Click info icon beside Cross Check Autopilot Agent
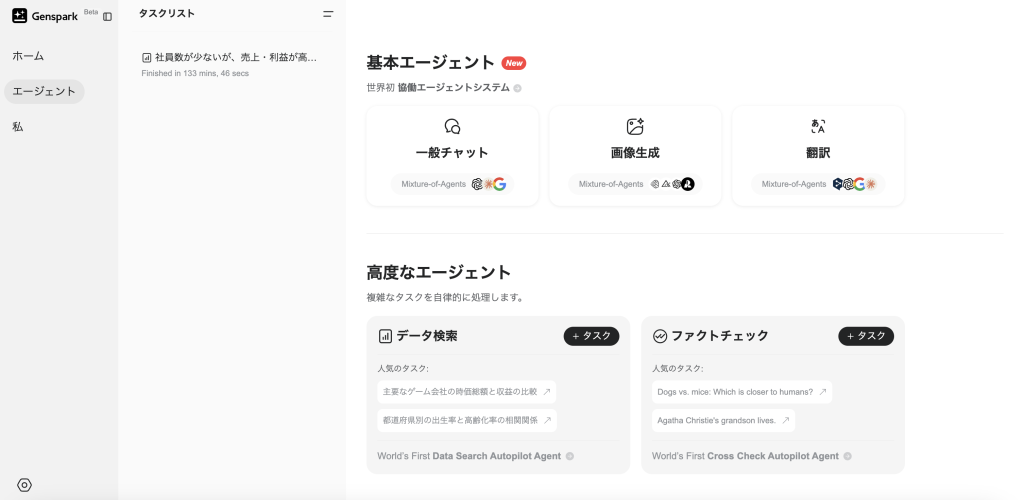The image size is (1024, 500). (847, 456)
